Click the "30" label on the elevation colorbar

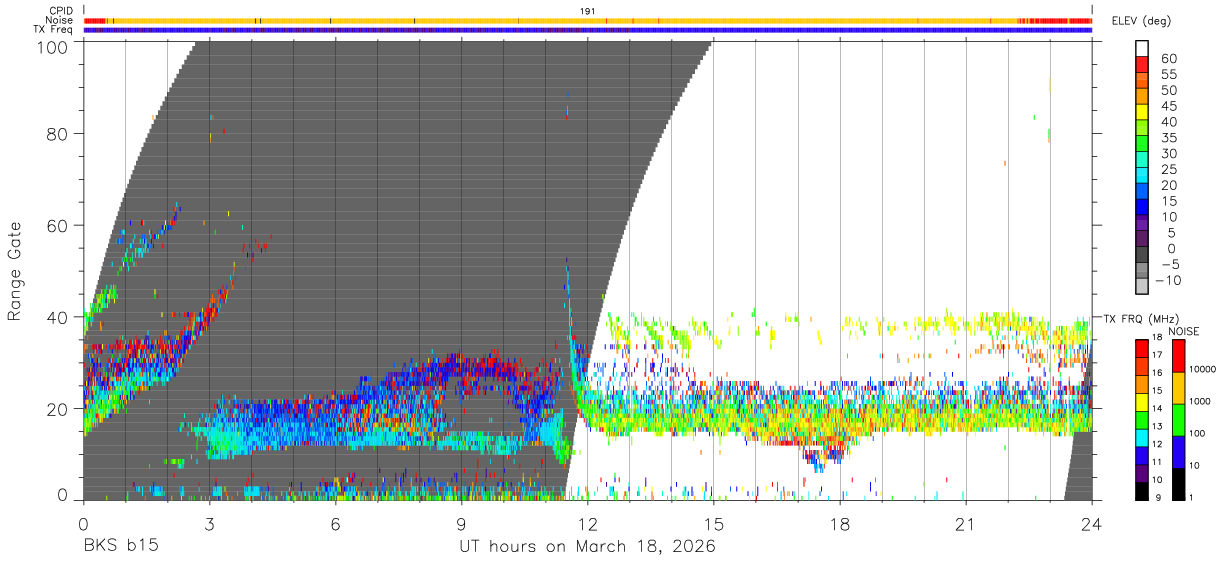[1169, 154]
